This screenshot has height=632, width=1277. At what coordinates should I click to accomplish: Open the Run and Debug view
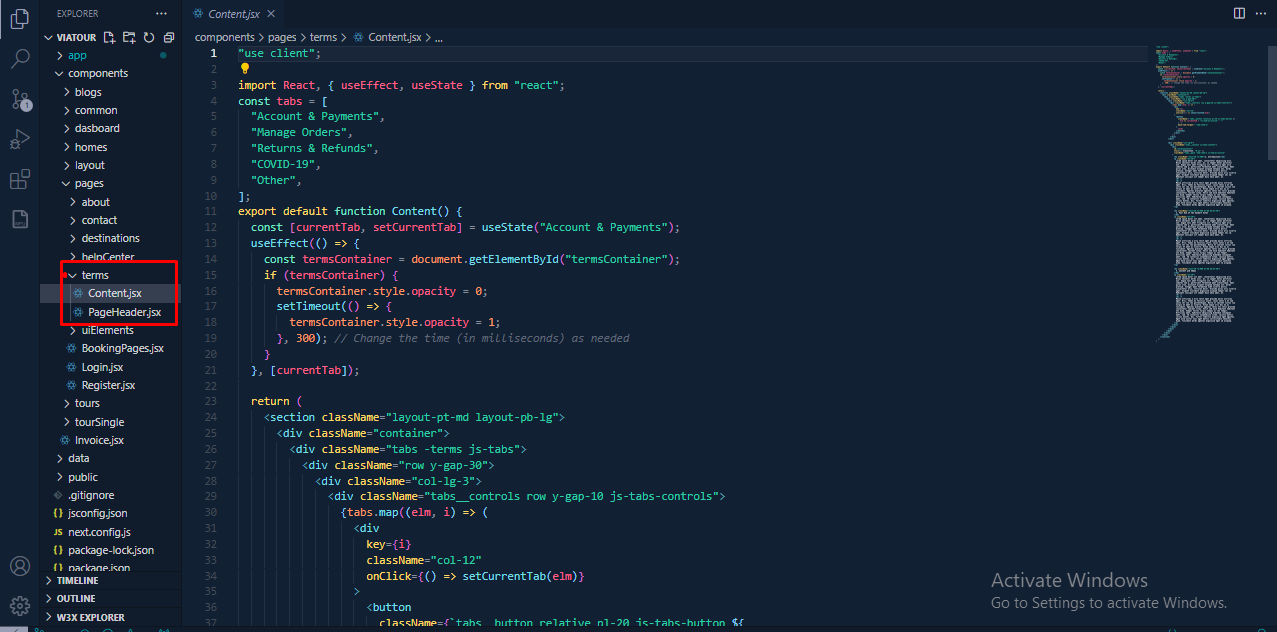click(20, 139)
